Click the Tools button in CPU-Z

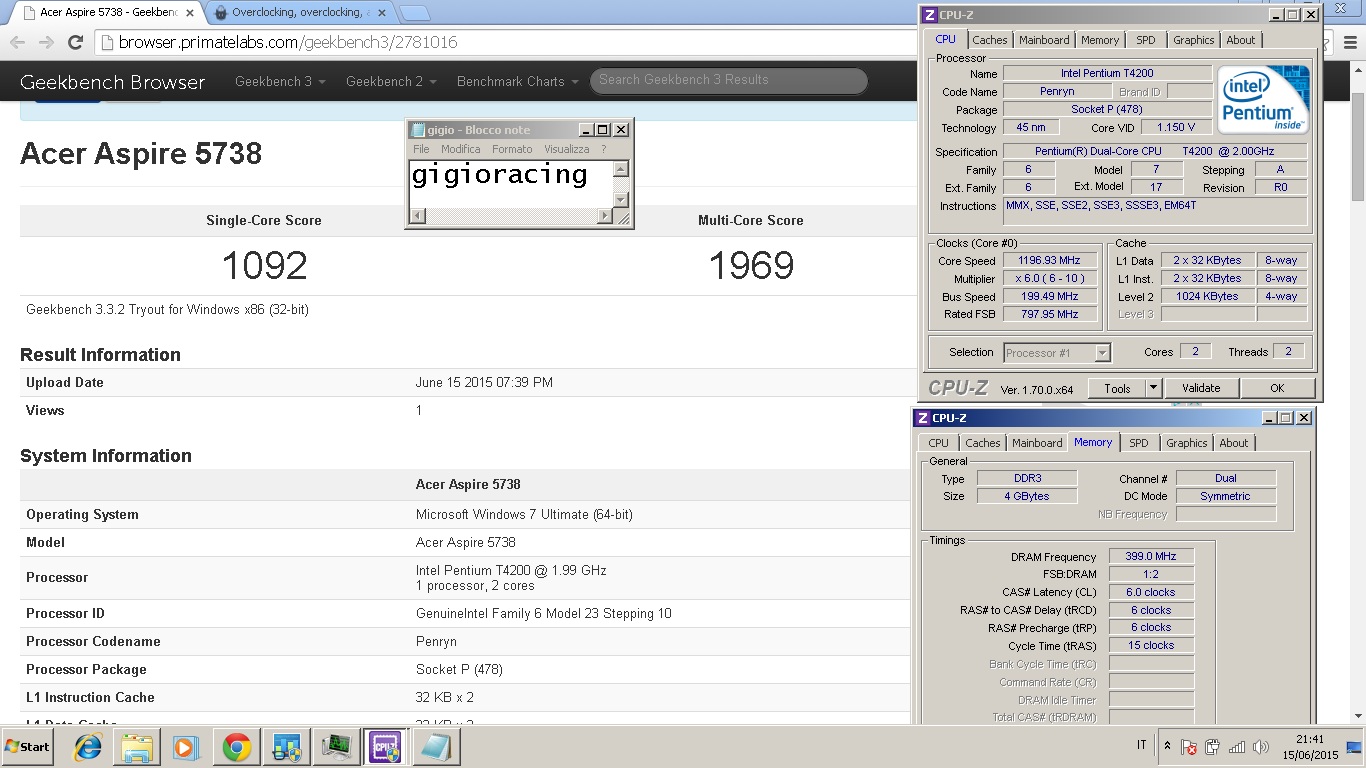click(x=1117, y=388)
